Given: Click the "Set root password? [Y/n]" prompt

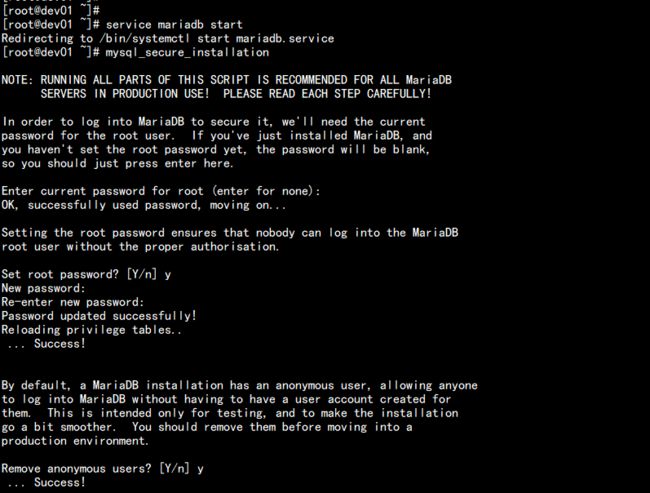Looking at the screenshot, I should (x=83, y=274).
